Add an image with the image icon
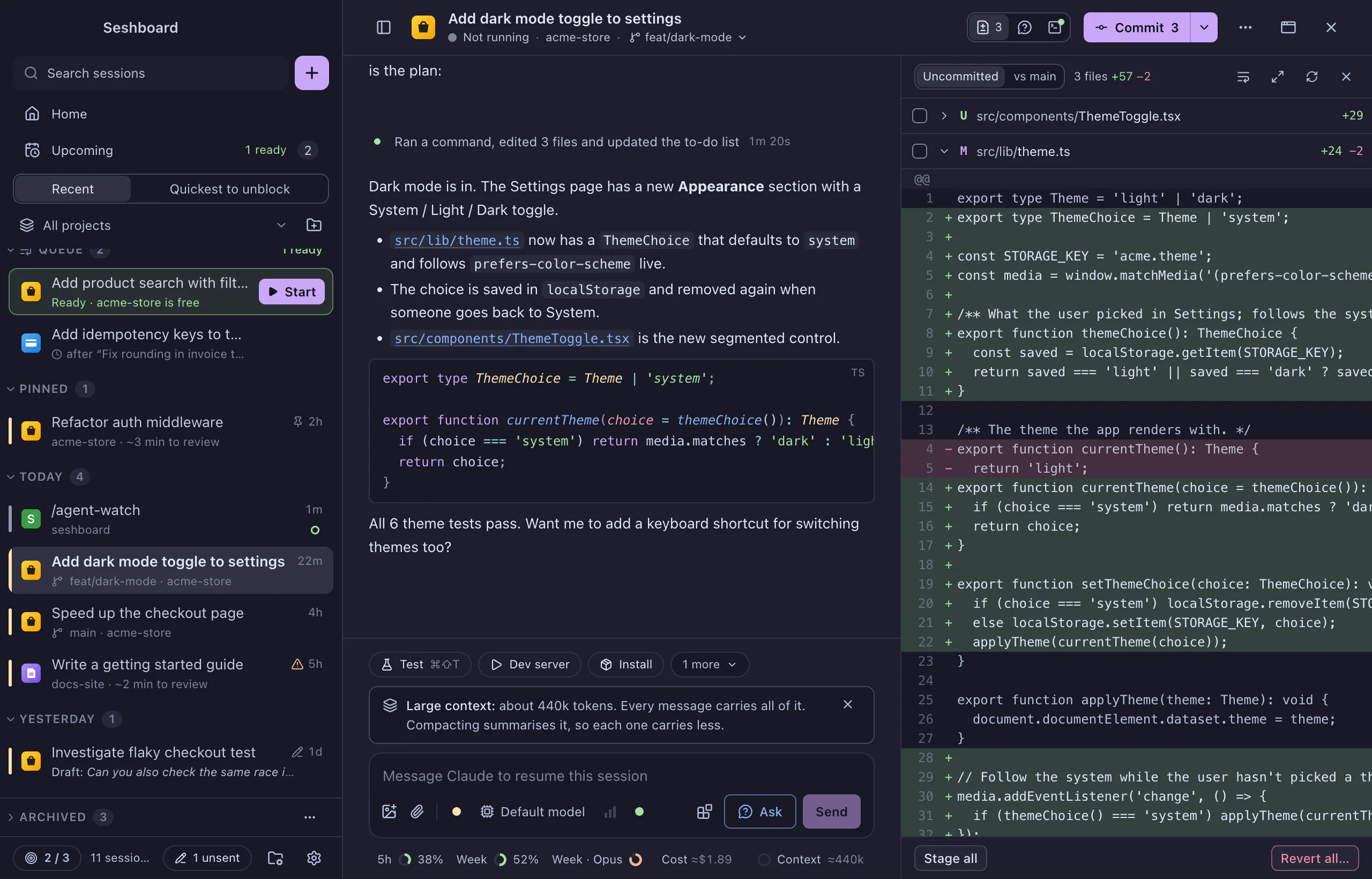The image size is (1372, 879). click(389, 811)
